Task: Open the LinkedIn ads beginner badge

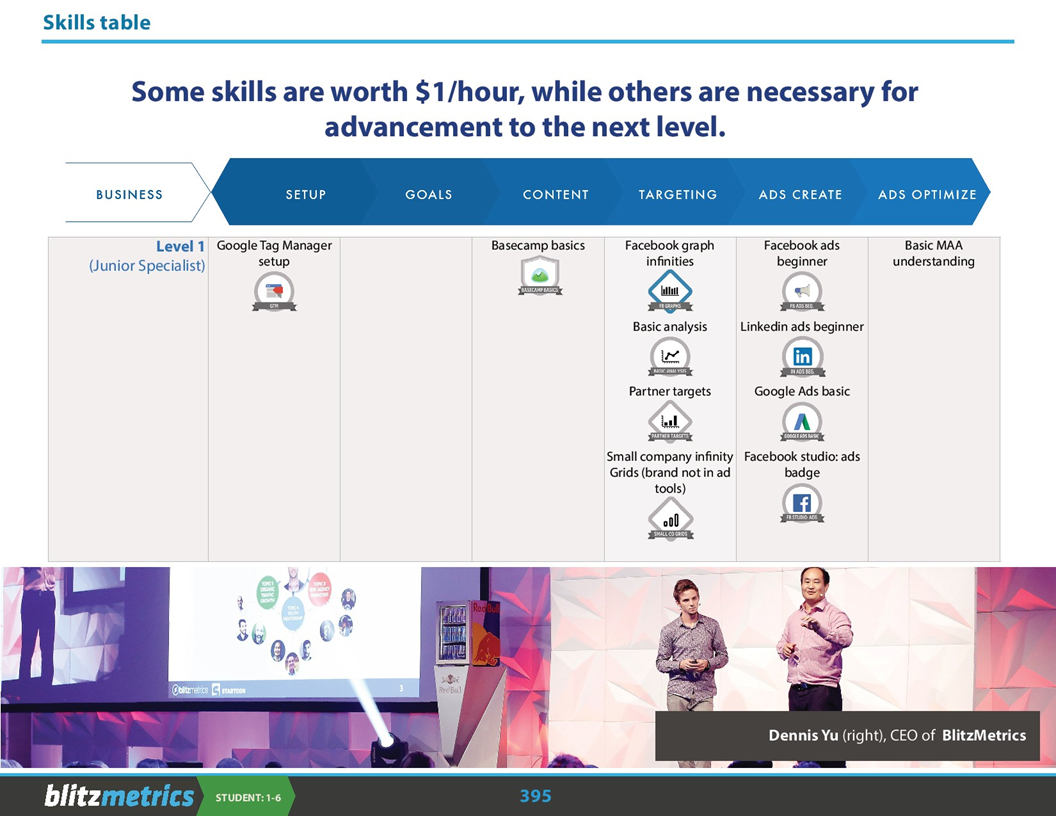Action: click(801, 357)
